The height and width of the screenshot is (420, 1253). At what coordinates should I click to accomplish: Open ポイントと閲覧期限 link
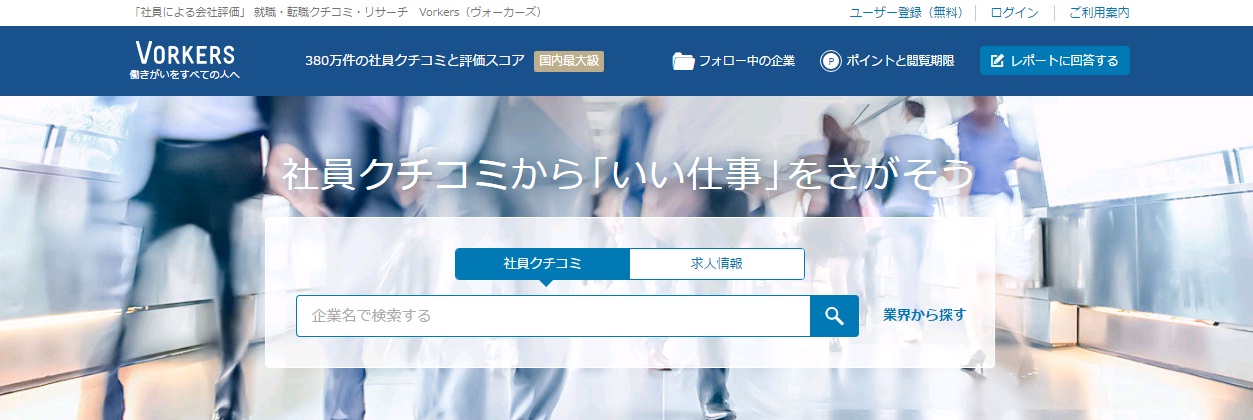point(900,61)
